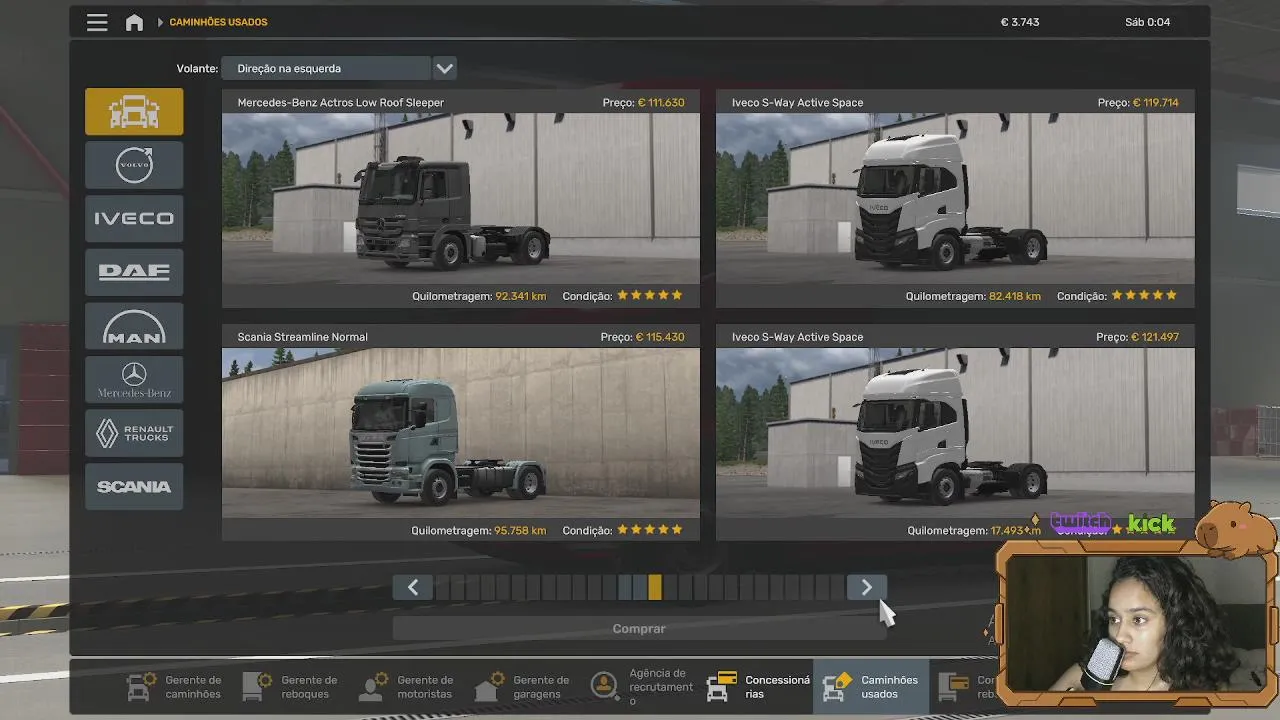Open Agência de recrutamento tab
The height and width of the screenshot is (720, 1280).
[x=641, y=687]
